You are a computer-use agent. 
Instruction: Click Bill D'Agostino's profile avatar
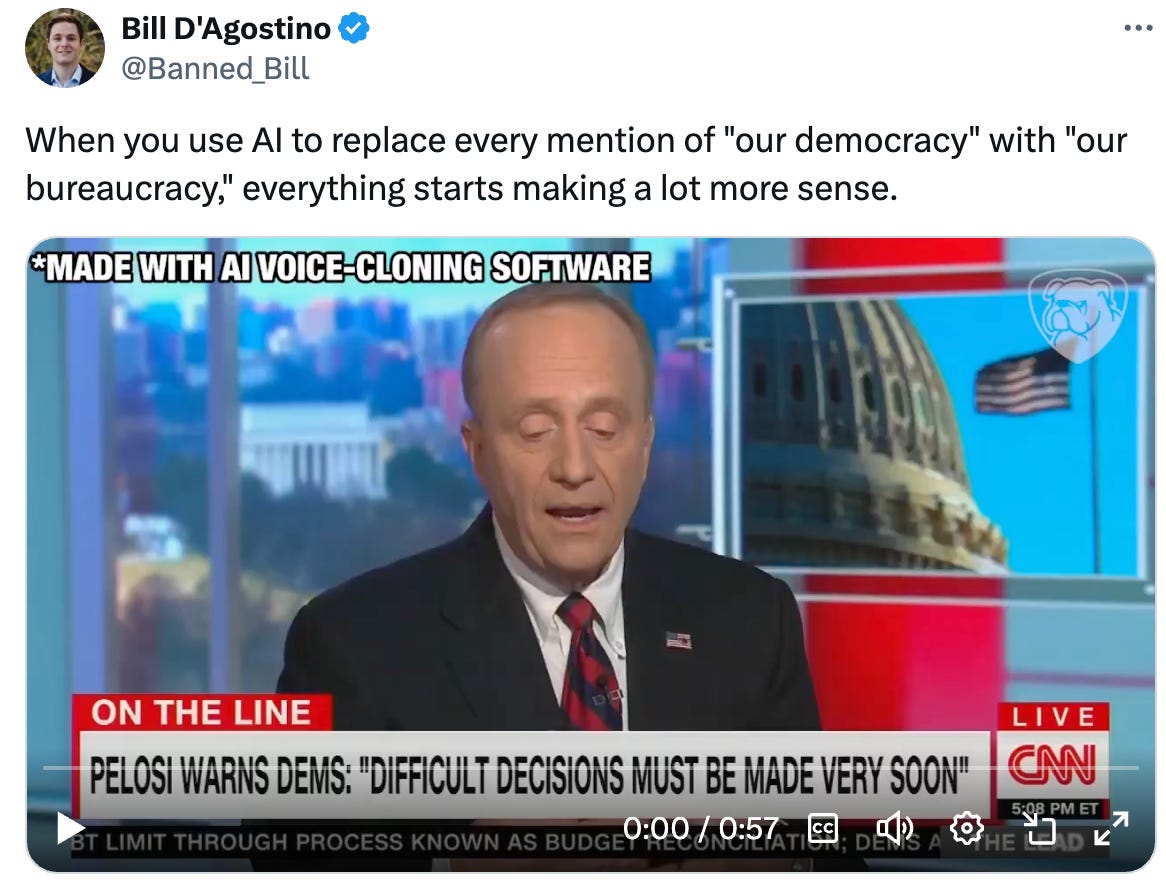tap(65, 48)
